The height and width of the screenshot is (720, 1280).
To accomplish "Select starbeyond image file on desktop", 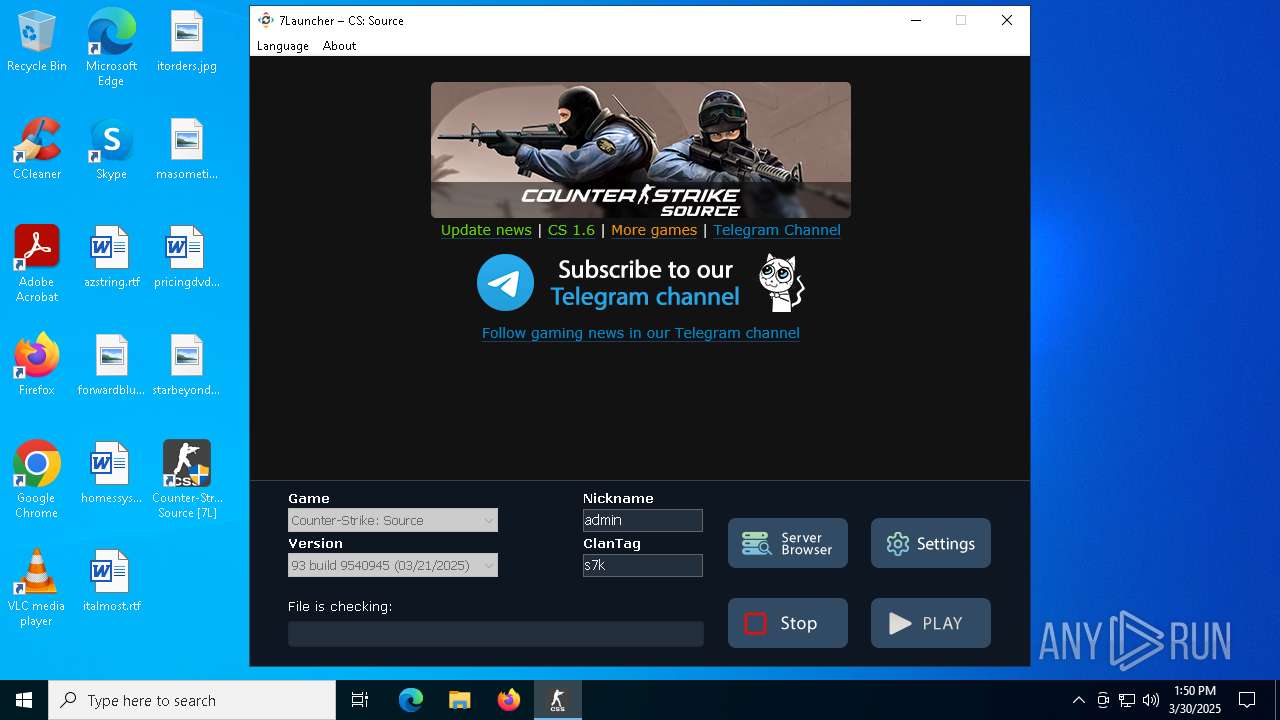I will [187, 366].
